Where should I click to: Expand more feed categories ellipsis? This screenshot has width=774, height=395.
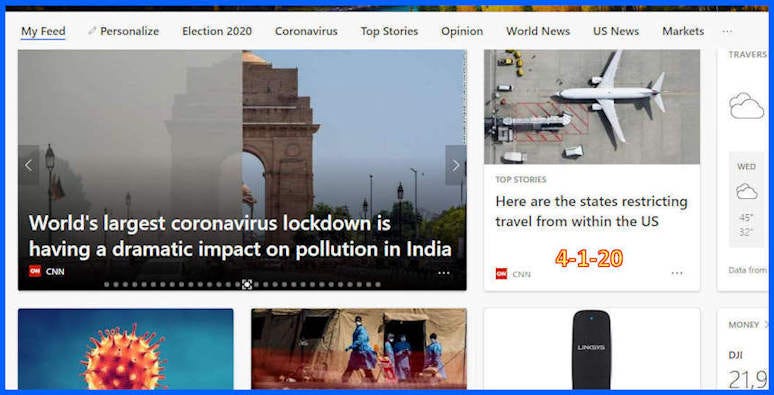[727, 31]
